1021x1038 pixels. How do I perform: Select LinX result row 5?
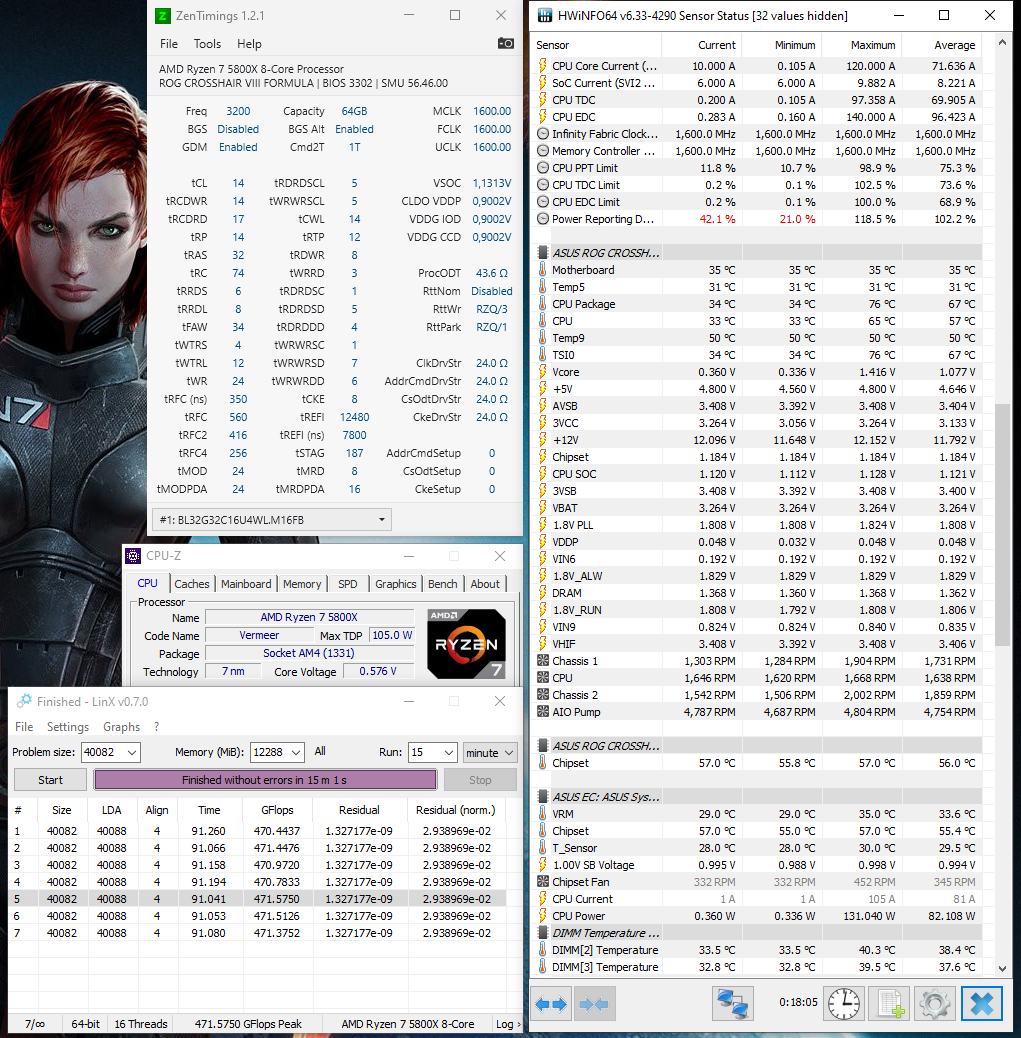point(258,899)
